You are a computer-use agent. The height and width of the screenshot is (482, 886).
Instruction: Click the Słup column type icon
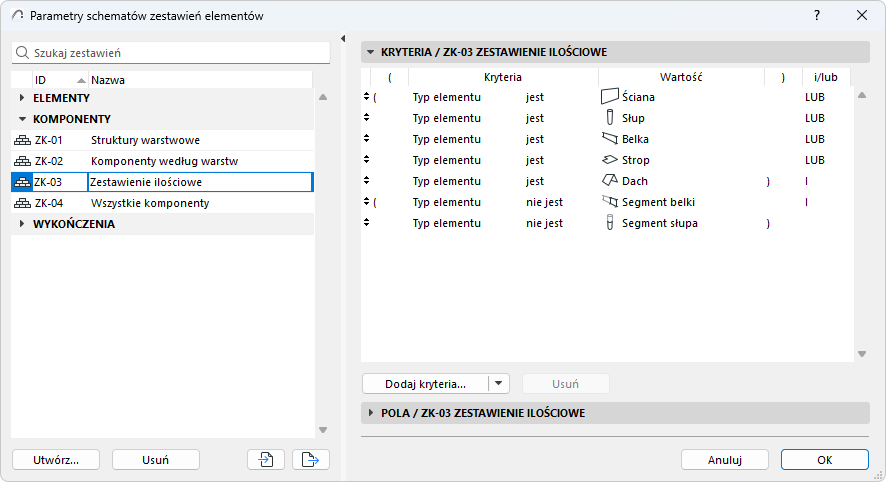(x=610, y=118)
